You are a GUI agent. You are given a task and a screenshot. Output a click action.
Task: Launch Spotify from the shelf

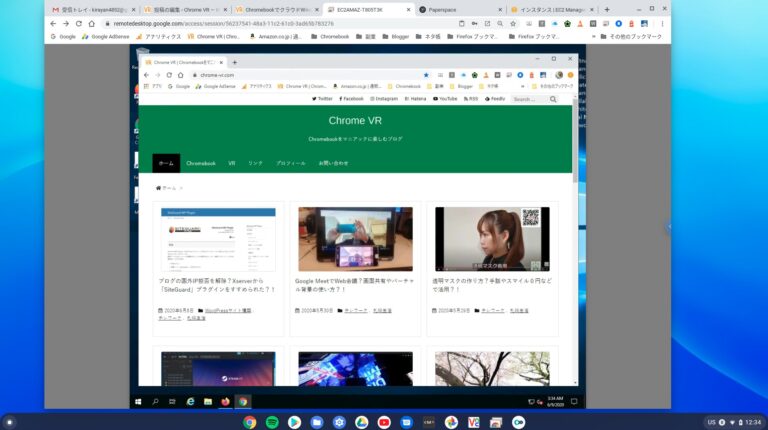(x=272, y=422)
